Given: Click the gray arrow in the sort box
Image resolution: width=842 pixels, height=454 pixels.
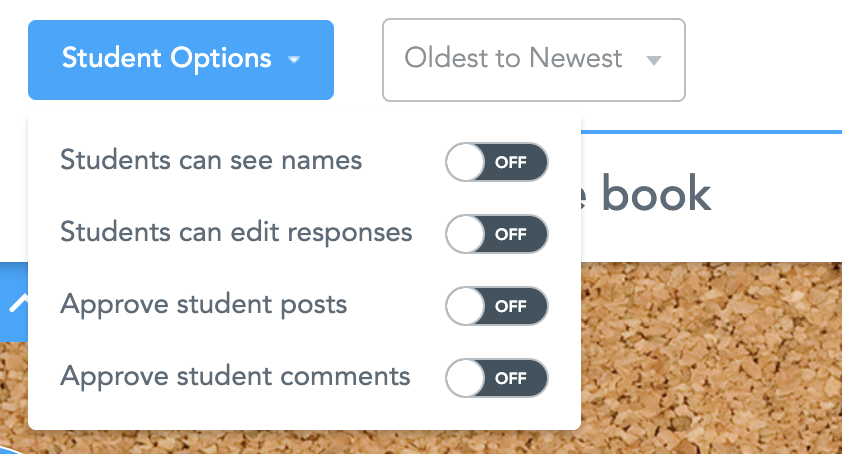Looking at the screenshot, I should (x=654, y=60).
